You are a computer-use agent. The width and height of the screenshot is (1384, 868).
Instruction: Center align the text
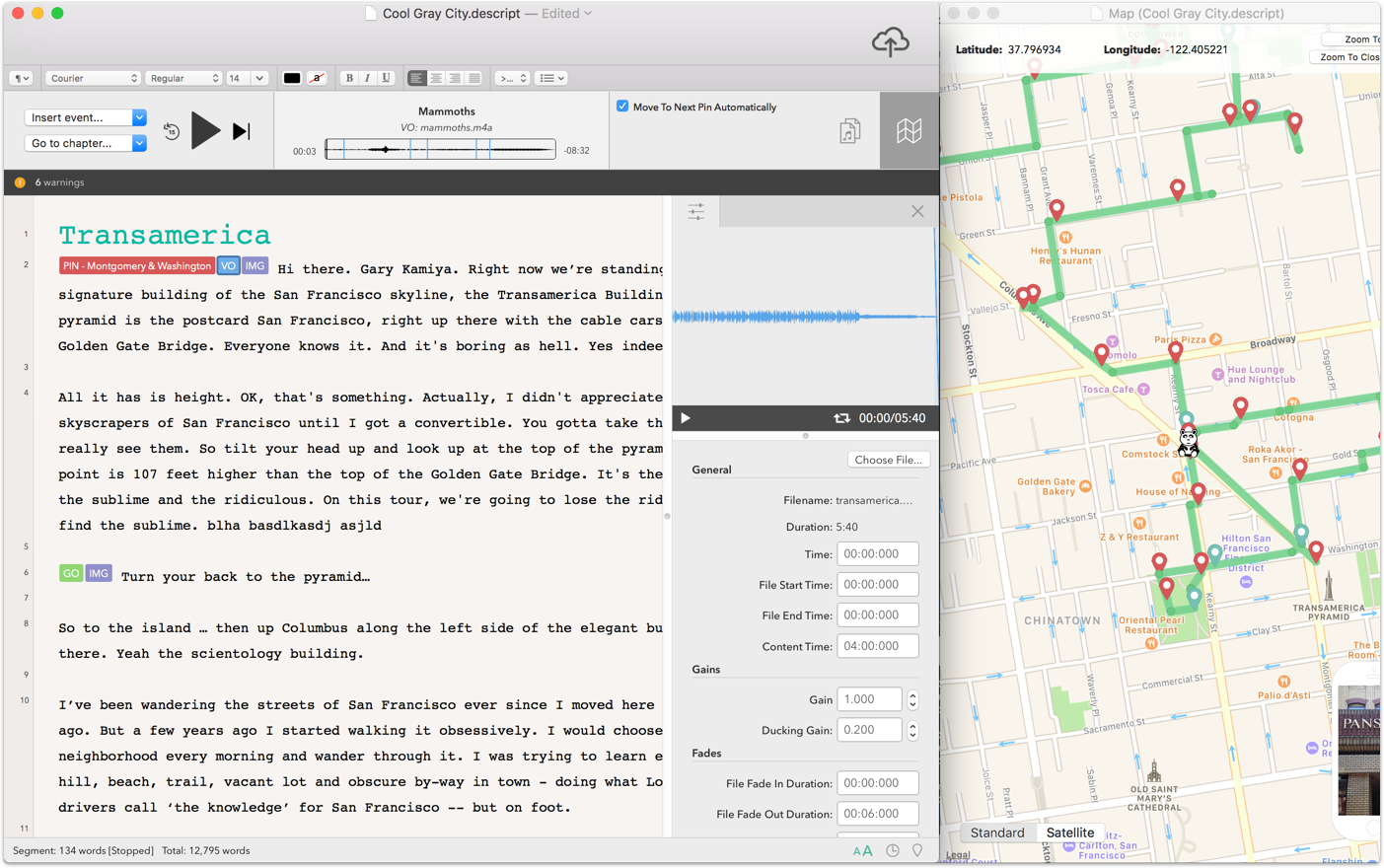coord(436,78)
